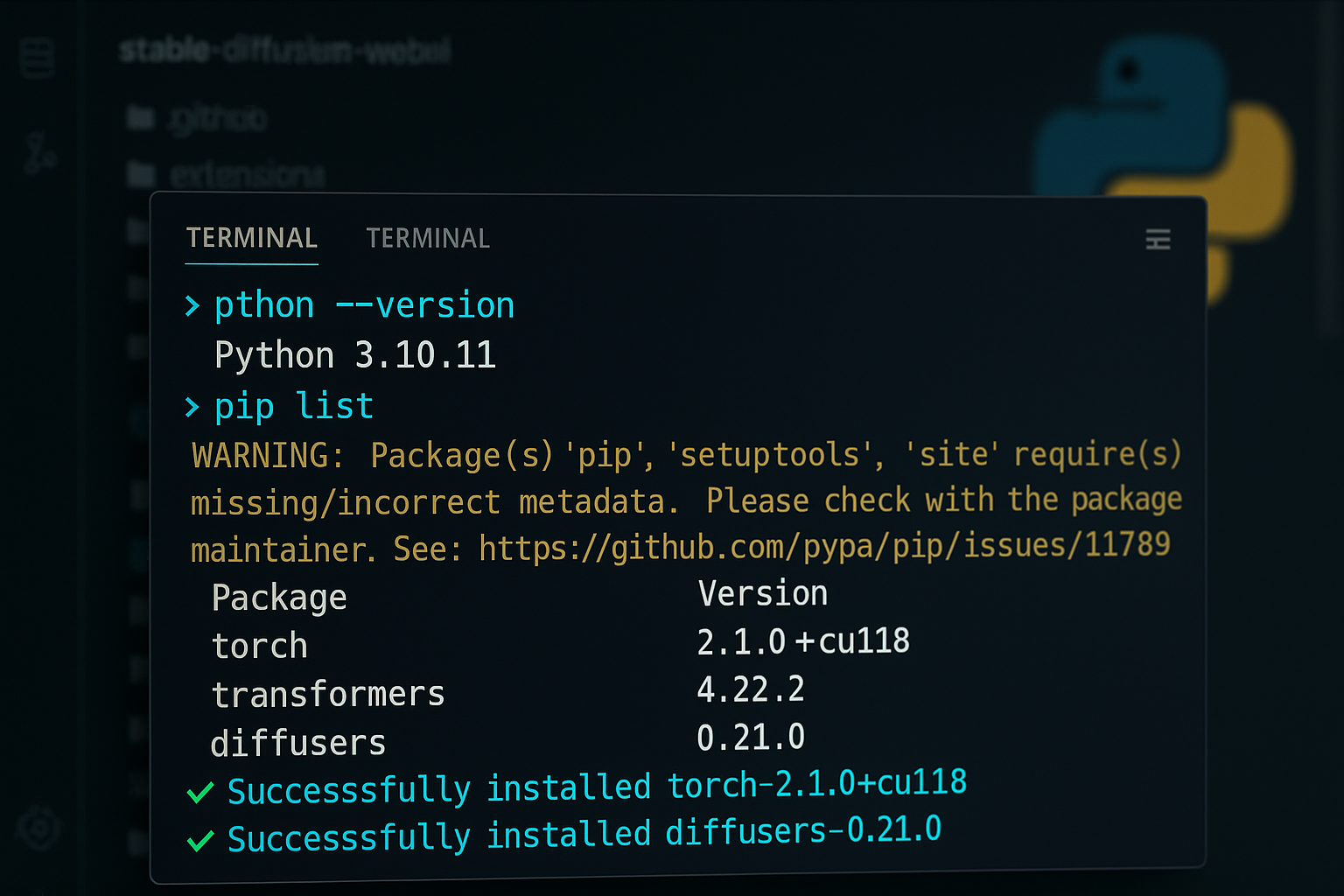Screen dimensions: 1344x896
Task: Click 'Successsfully installed torch-2.1.0+cu118' line
Action: [x=598, y=786]
